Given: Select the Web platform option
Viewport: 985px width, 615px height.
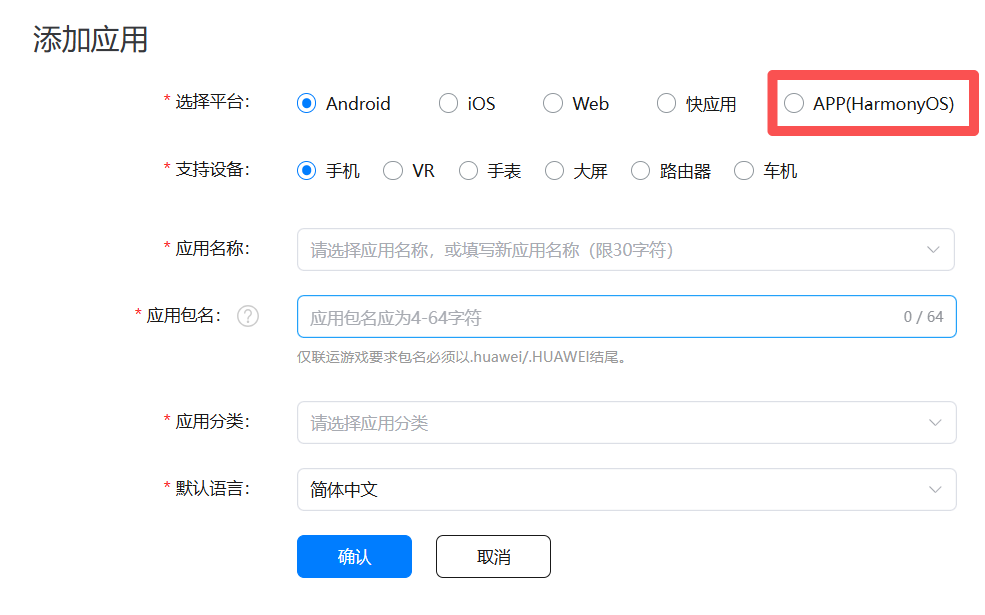Looking at the screenshot, I should tap(553, 103).
